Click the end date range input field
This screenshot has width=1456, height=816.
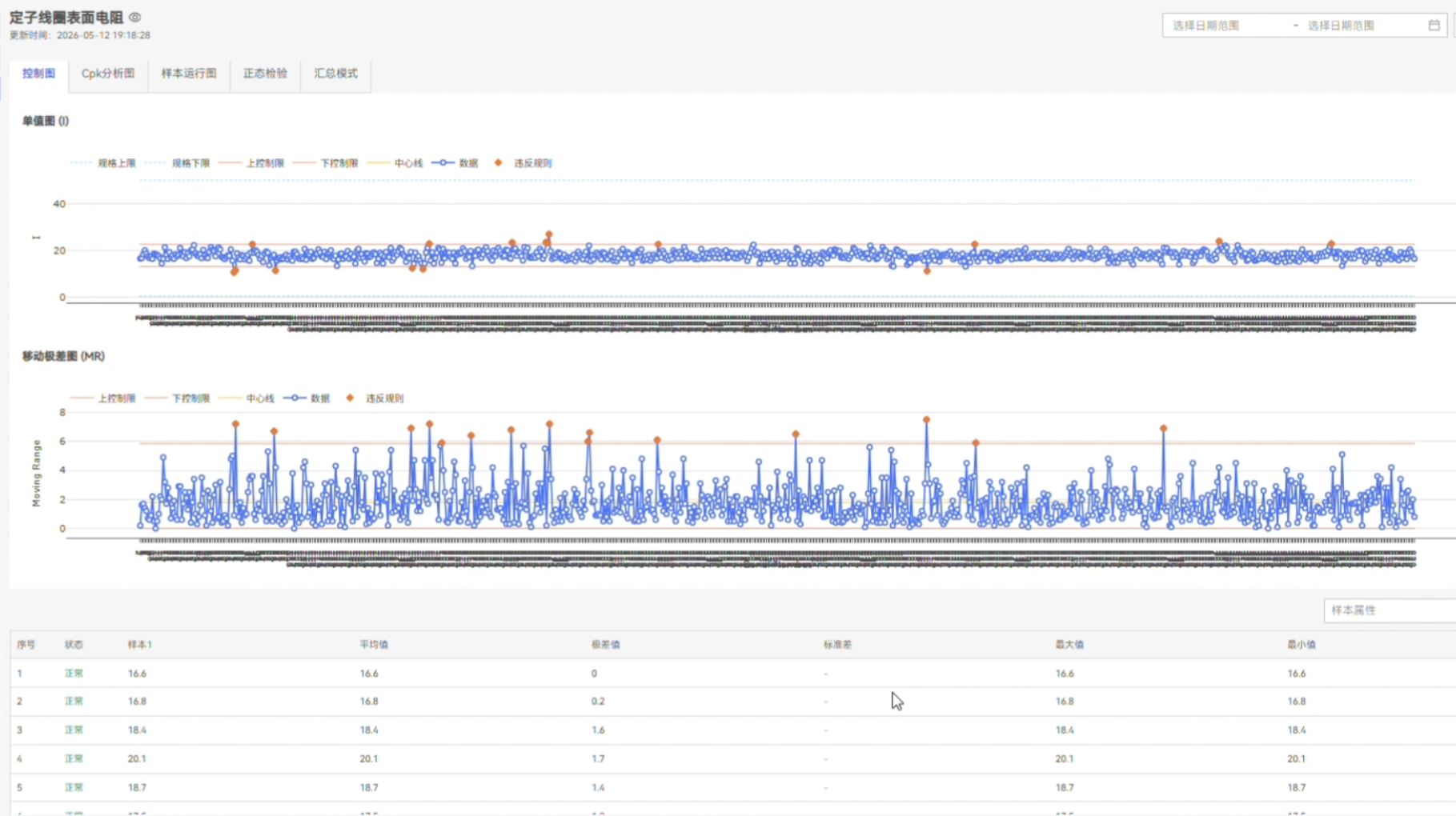coord(1361,26)
